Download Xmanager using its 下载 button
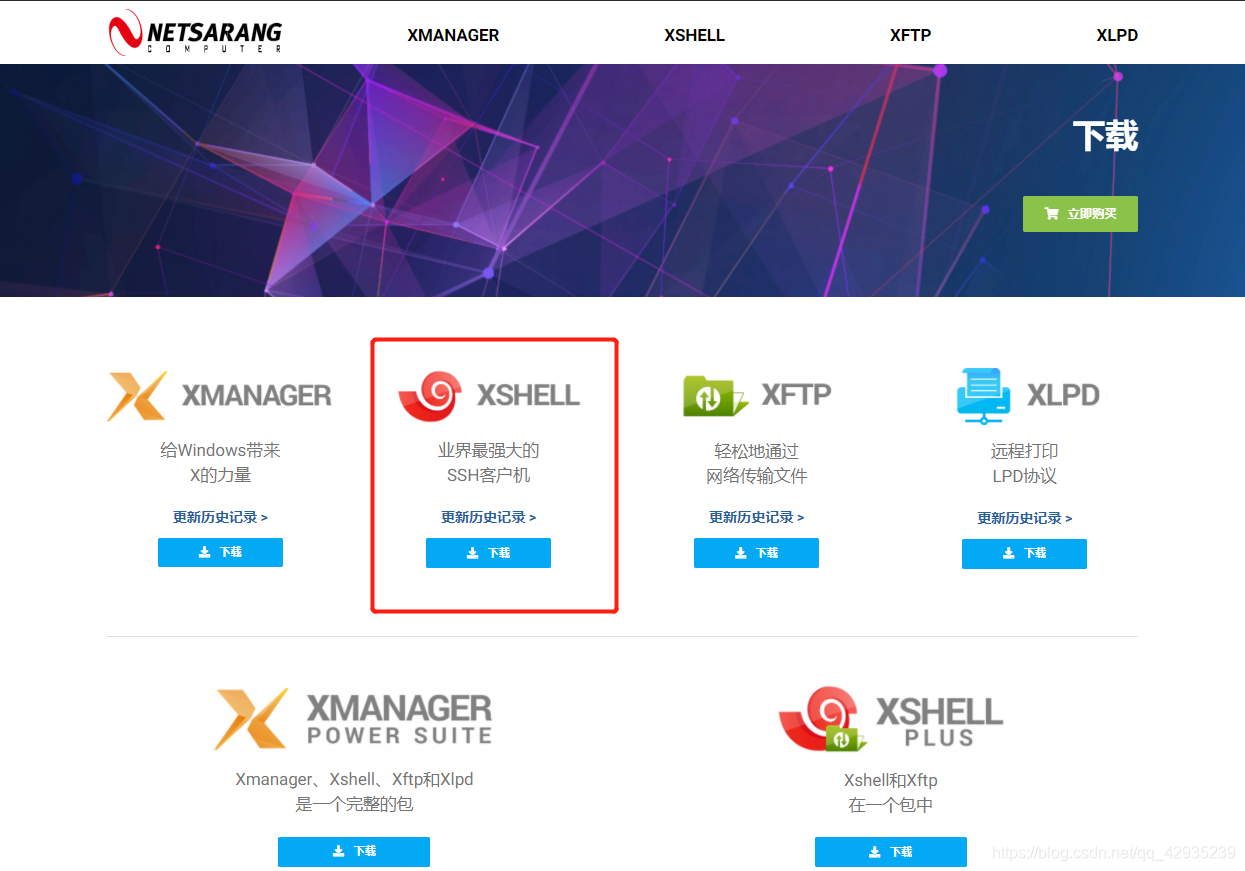Viewport: 1245px width, 871px height. click(x=220, y=552)
